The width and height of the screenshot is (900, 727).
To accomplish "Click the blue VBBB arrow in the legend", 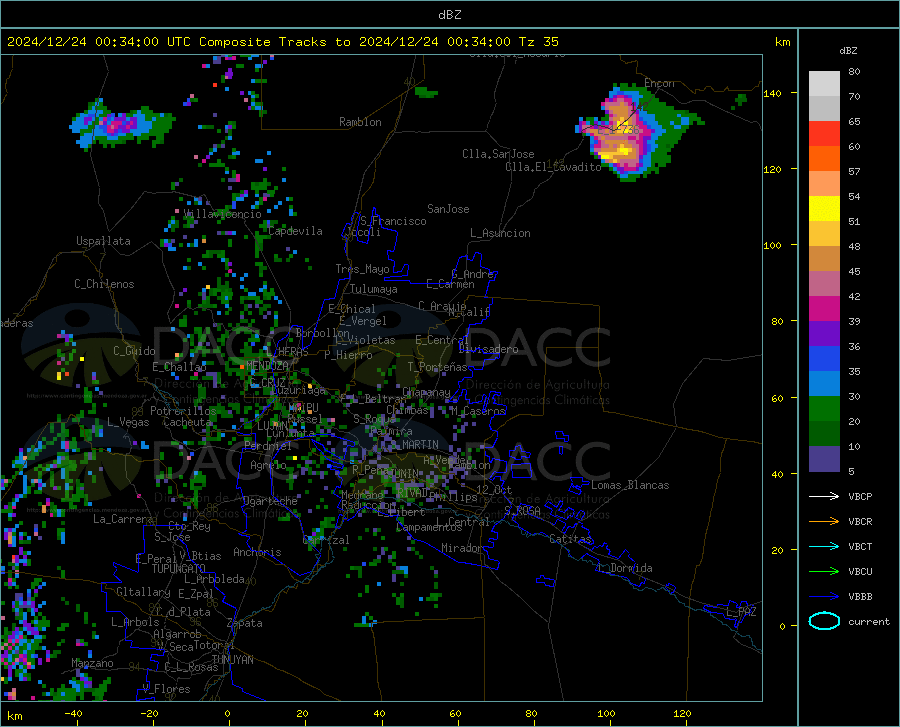I will (824, 596).
